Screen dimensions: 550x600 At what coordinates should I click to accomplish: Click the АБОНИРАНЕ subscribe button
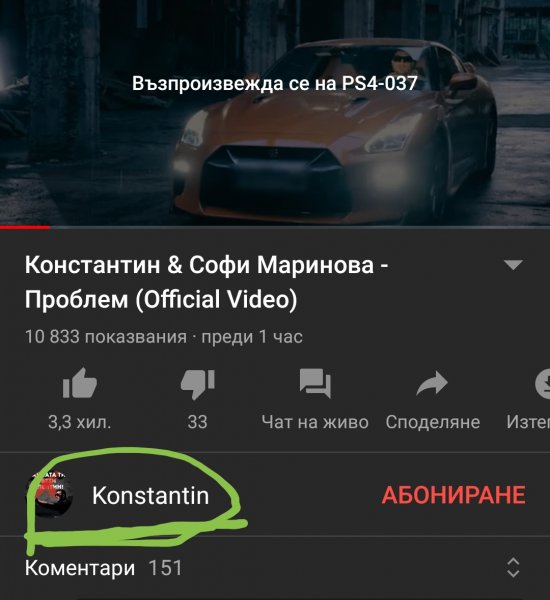[454, 495]
